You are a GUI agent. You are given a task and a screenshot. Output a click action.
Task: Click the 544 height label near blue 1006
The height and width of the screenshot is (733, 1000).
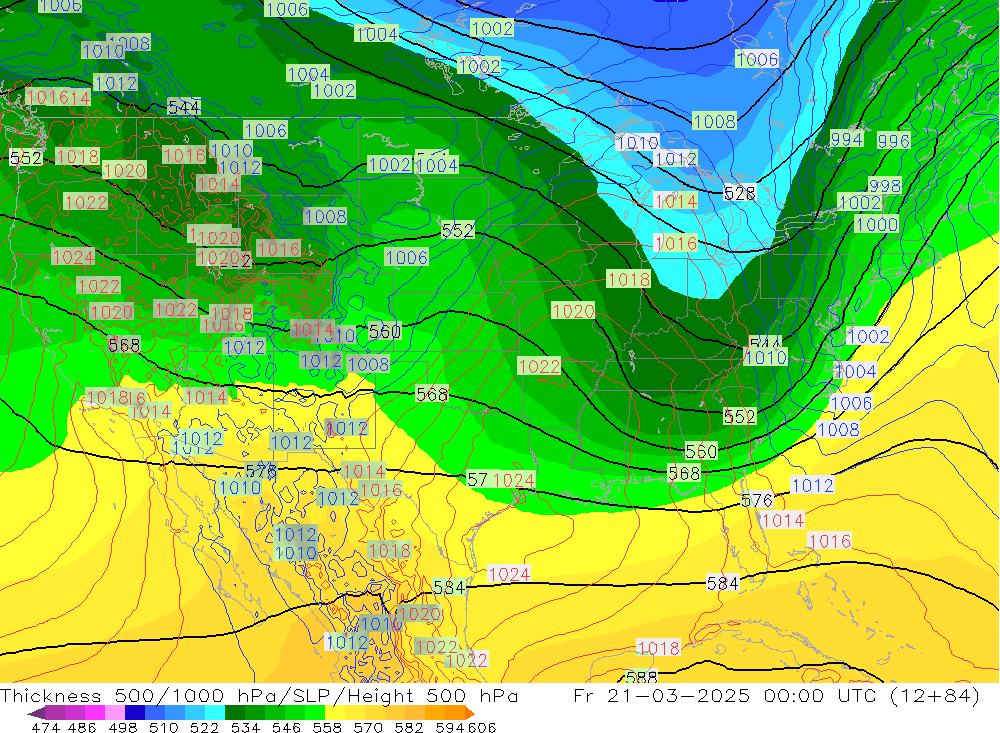tap(184, 107)
